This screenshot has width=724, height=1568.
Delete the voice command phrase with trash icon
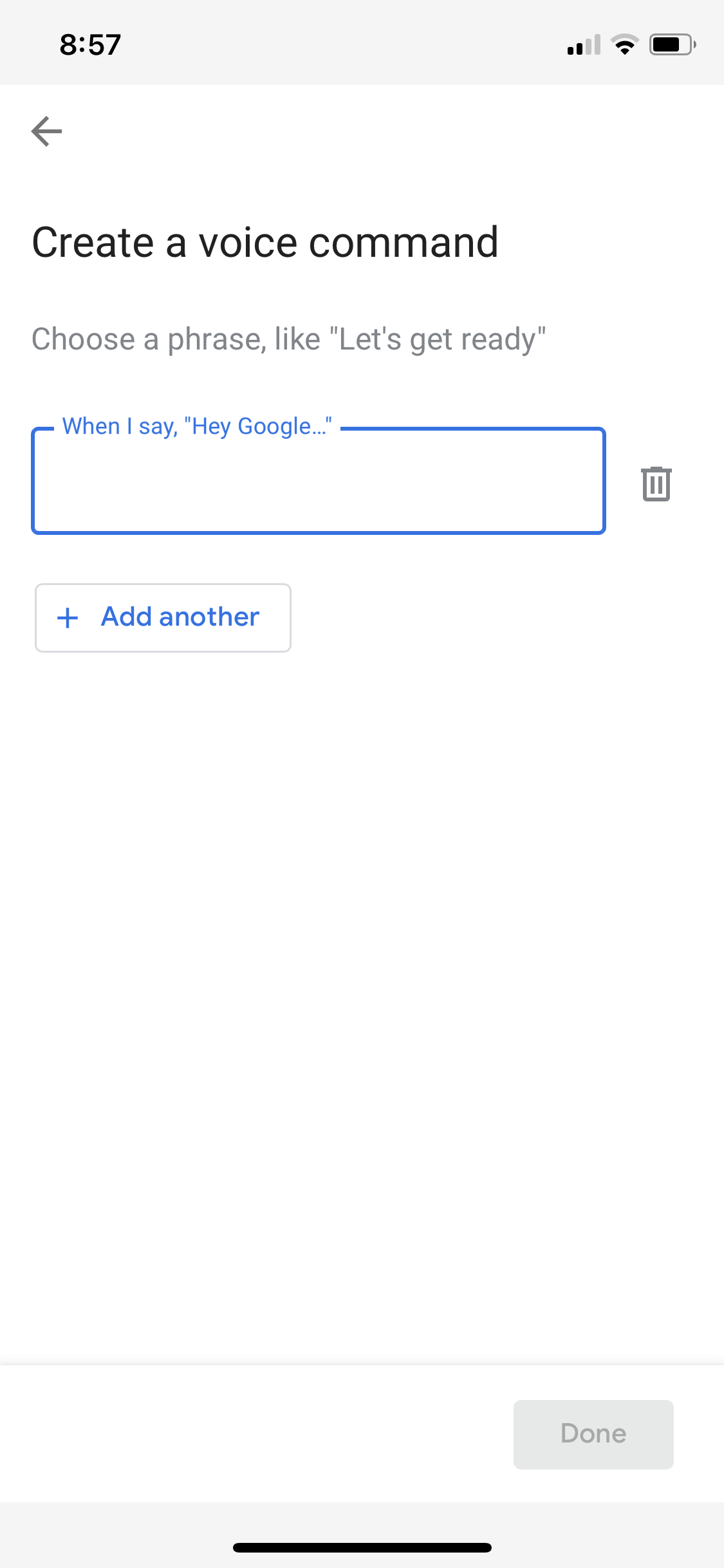[x=656, y=483]
